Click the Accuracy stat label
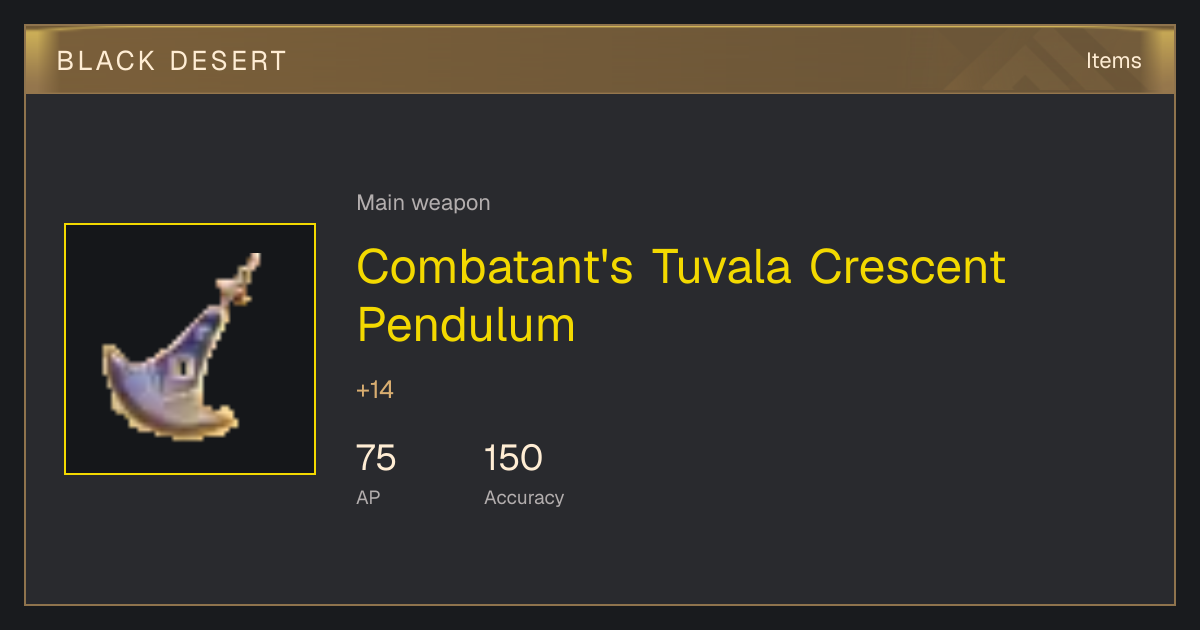This screenshot has width=1200, height=630. click(524, 497)
